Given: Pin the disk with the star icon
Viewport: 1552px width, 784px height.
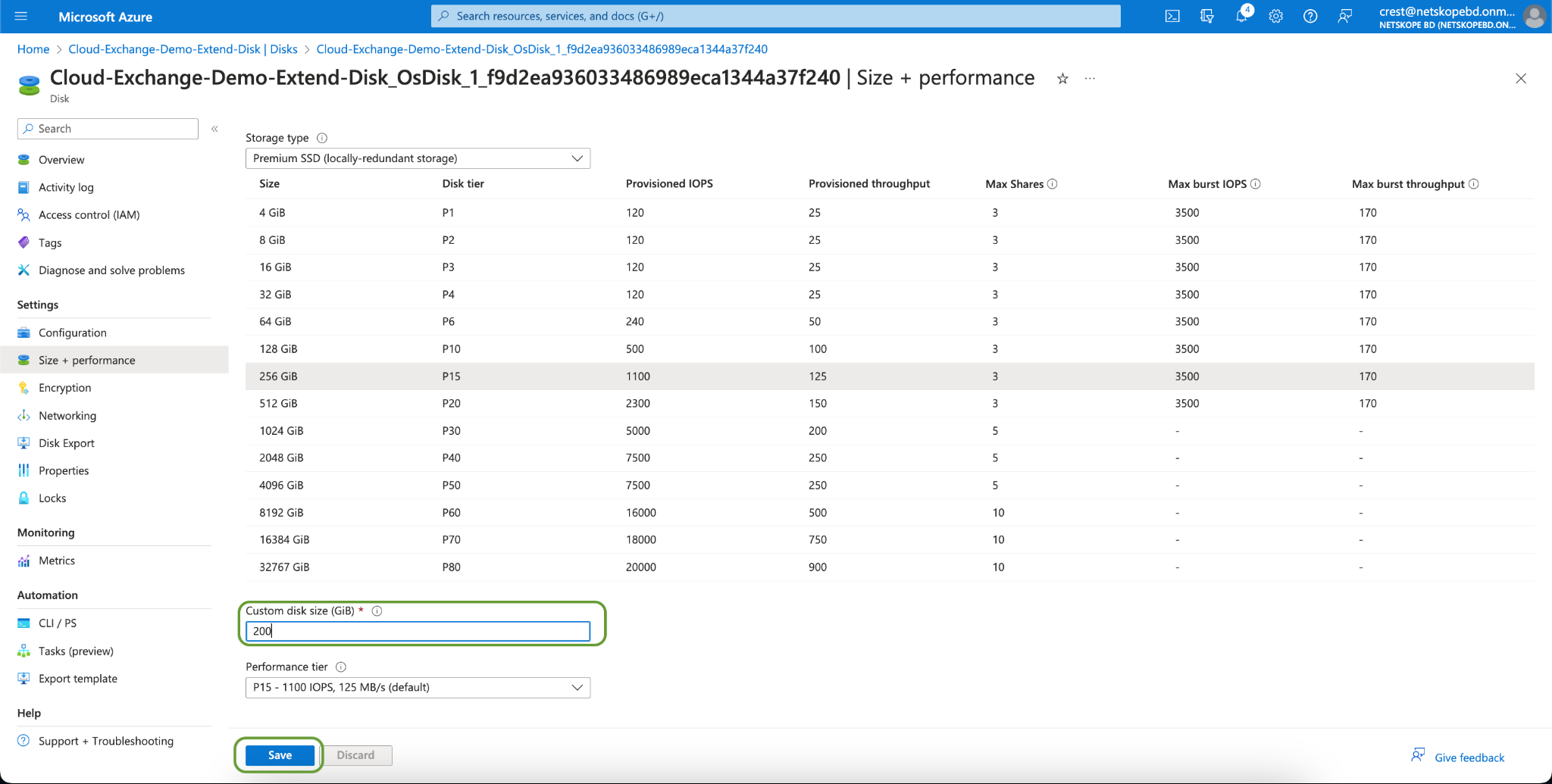Looking at the screenshot, I should [1062, 79].
